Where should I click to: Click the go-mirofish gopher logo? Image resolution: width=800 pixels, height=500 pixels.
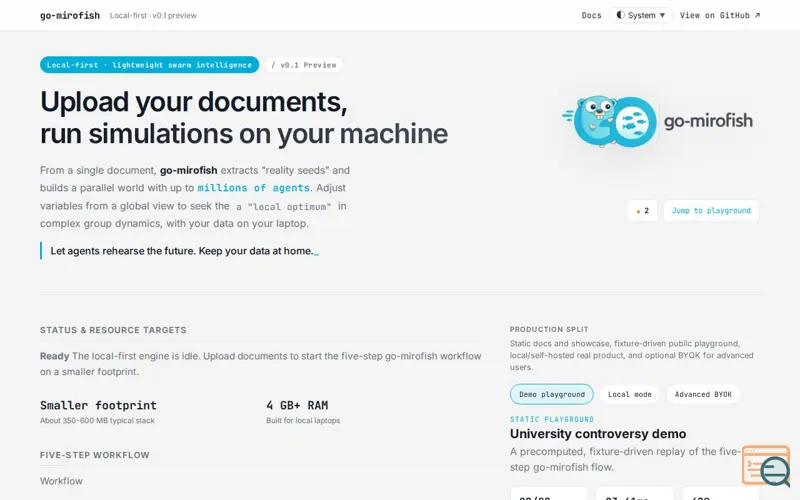(x=658, y=121)
